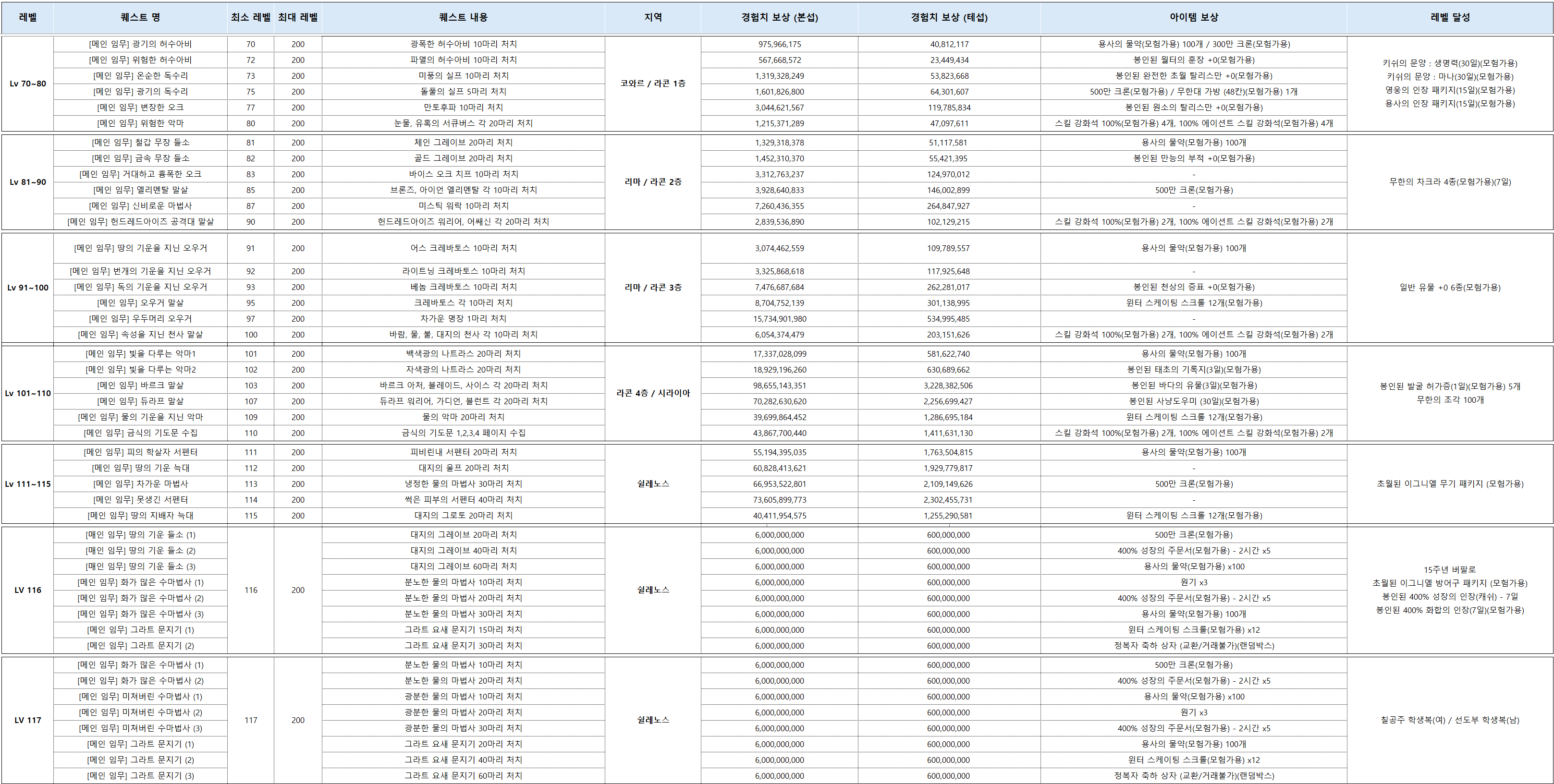Click the '최소 레벨' header cell
1554x784 pixels.
(250, 17)
